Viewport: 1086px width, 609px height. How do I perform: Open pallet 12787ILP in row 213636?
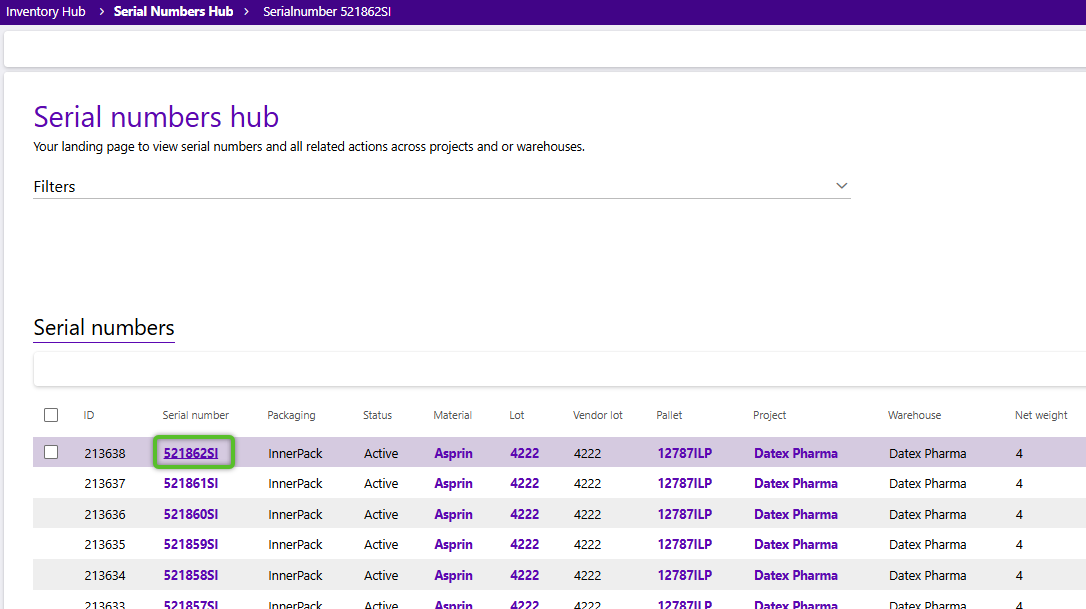(684, 515)
